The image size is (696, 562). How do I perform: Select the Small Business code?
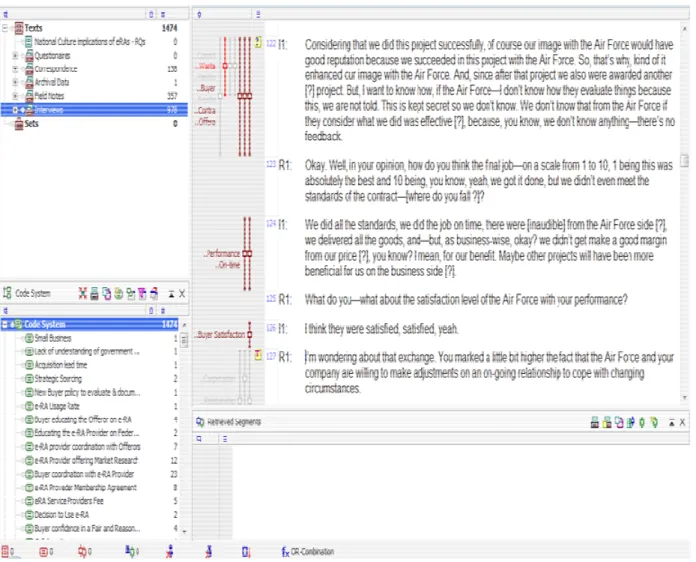pos(53,338)
